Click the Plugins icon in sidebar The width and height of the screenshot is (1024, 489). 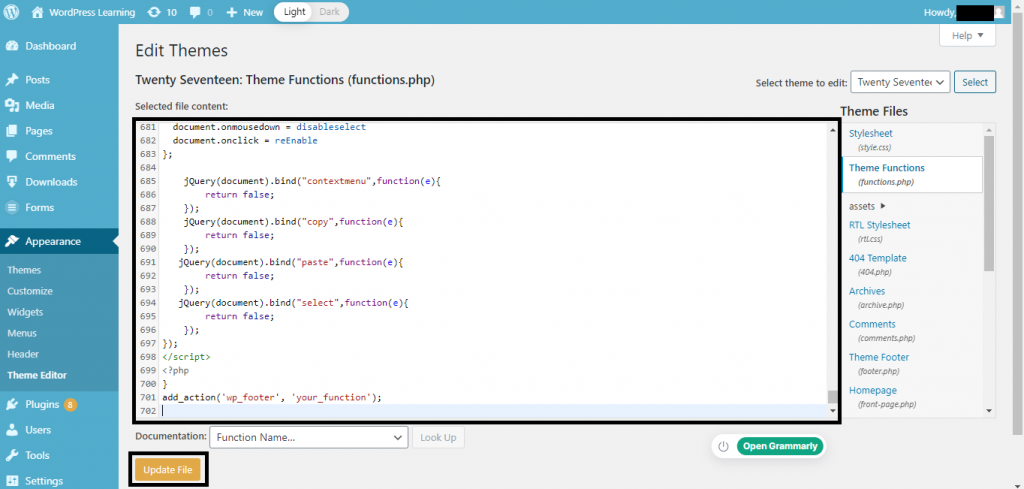pos(12,404)
